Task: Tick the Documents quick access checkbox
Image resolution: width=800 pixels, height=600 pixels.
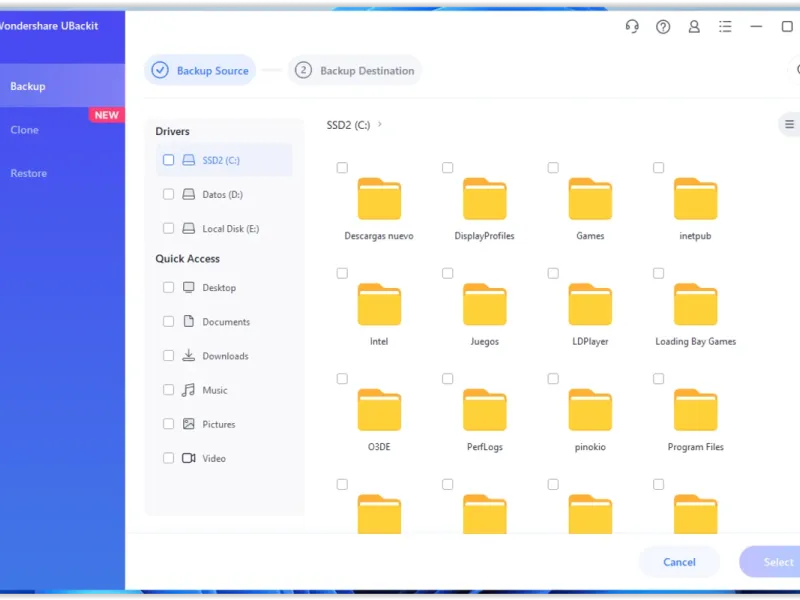Action: (168, 321)
